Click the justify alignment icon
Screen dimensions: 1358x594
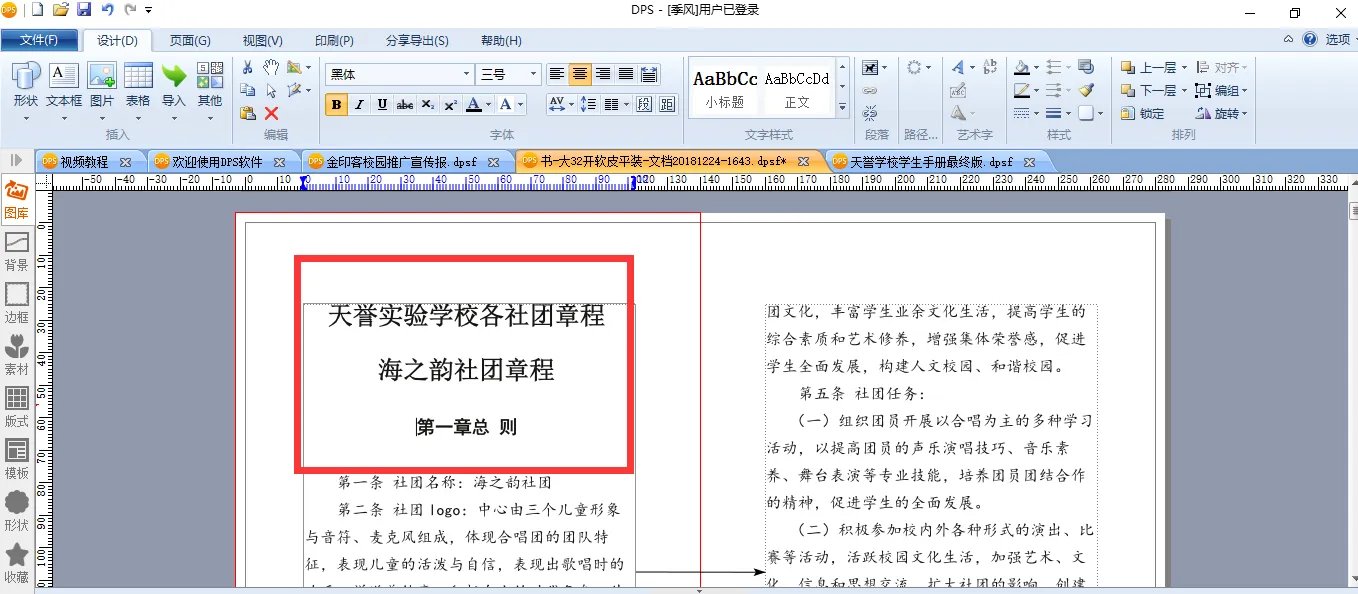click(626, 74)
